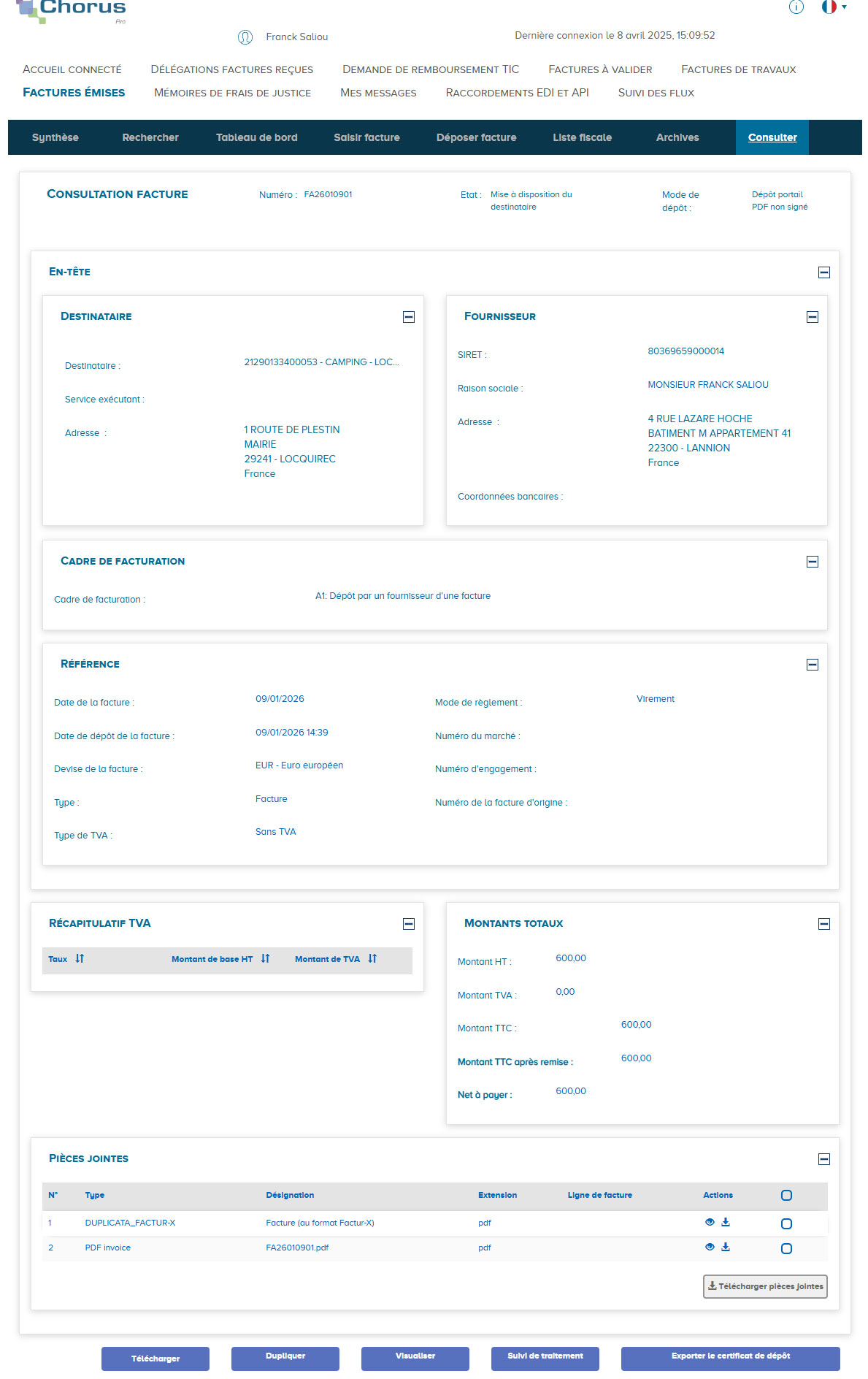Image resolution: width=868 pixels, height=1379 pixels.
Task: Tick the checkbox for PDF invoice row
Action: pyautogui.click(x=786, y=1248)
